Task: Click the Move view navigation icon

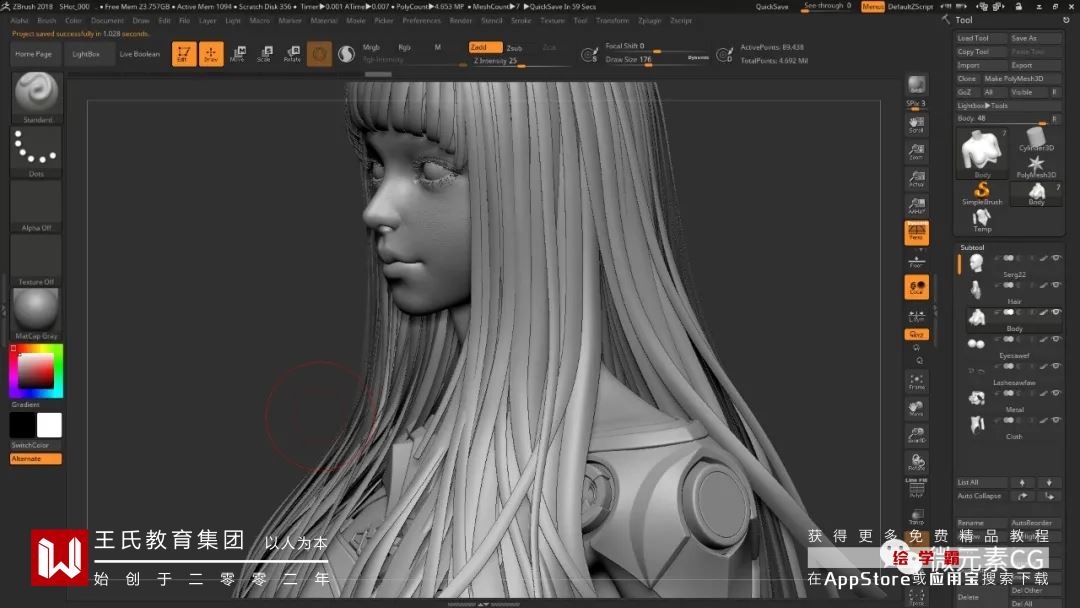Action: (x=916, y=409)
